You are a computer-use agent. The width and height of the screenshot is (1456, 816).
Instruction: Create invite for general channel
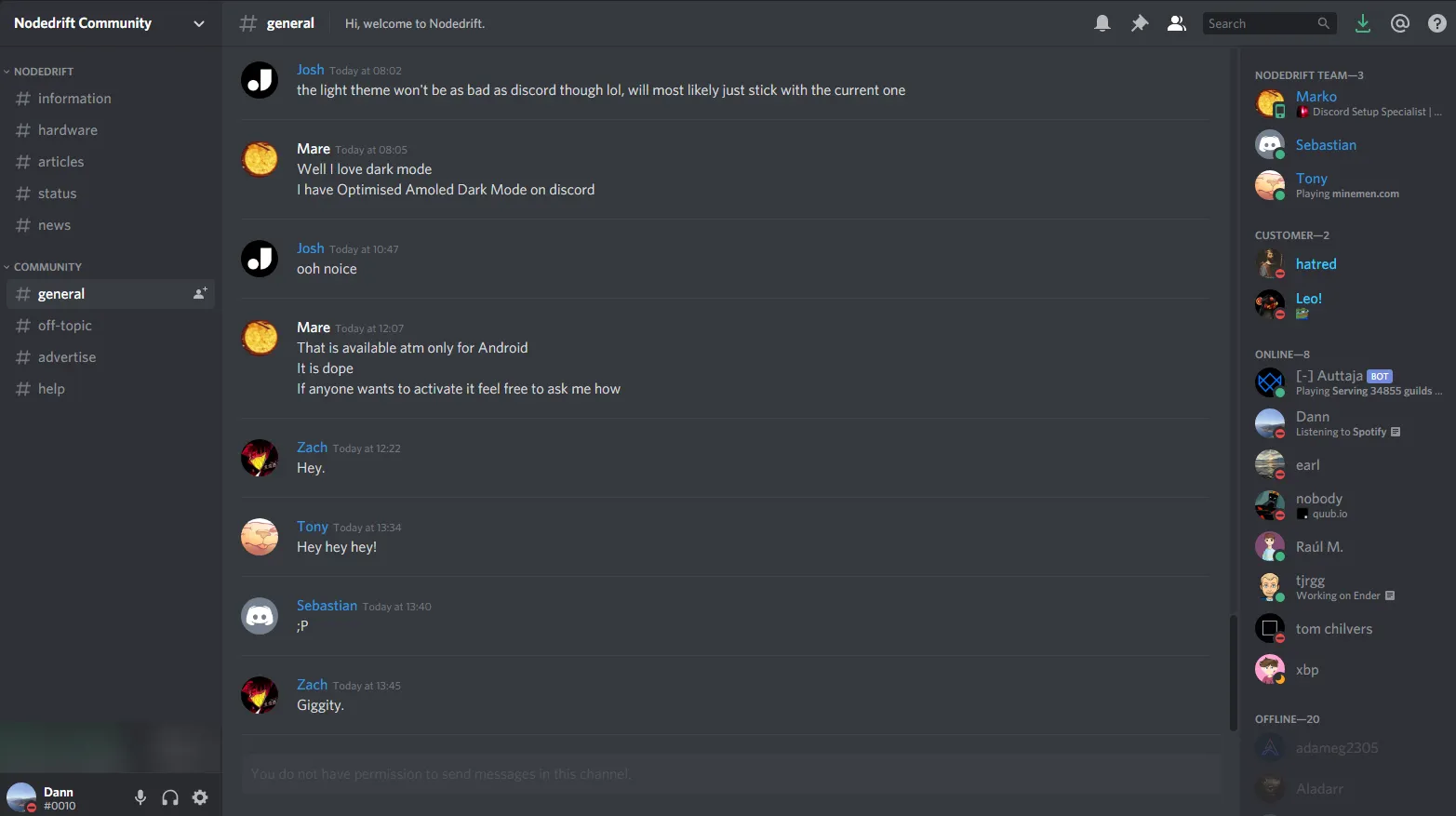199,294
